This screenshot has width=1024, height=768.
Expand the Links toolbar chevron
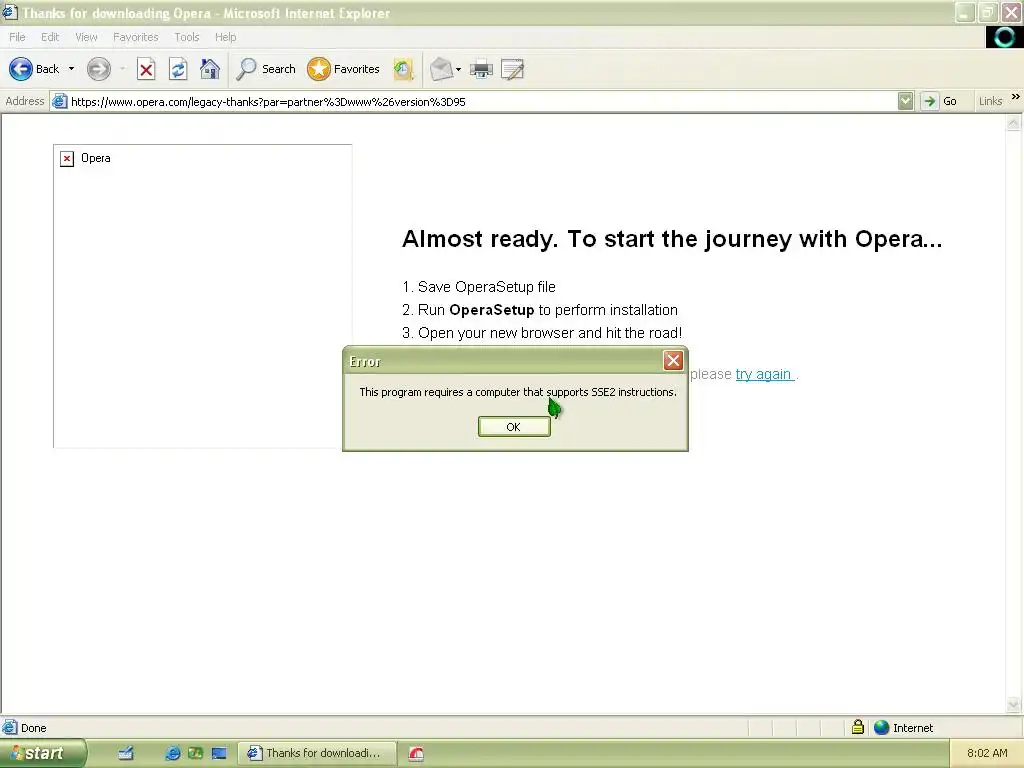[1016, 97]
